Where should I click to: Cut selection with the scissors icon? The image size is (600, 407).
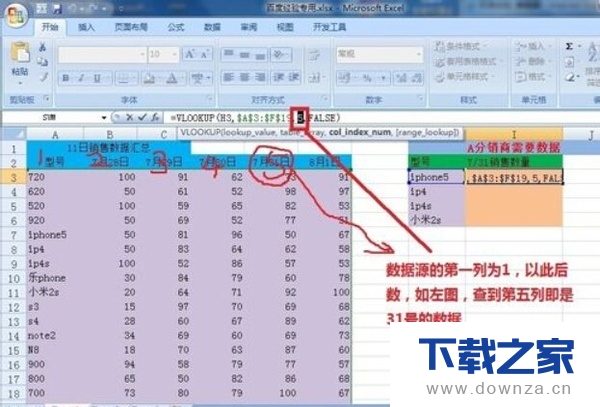(x=42, y=47)
